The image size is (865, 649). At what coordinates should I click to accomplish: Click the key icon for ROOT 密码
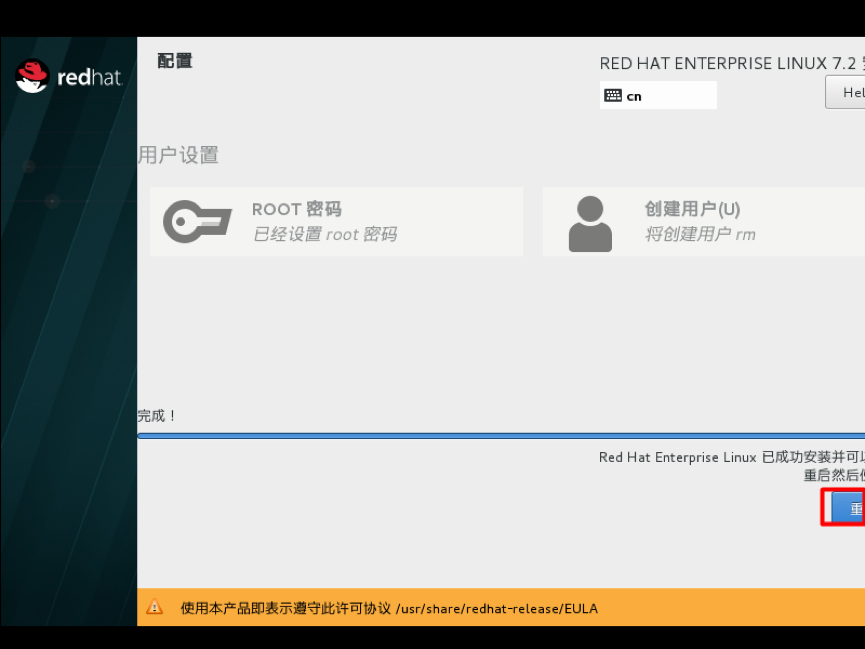click(x=197, y=221)
